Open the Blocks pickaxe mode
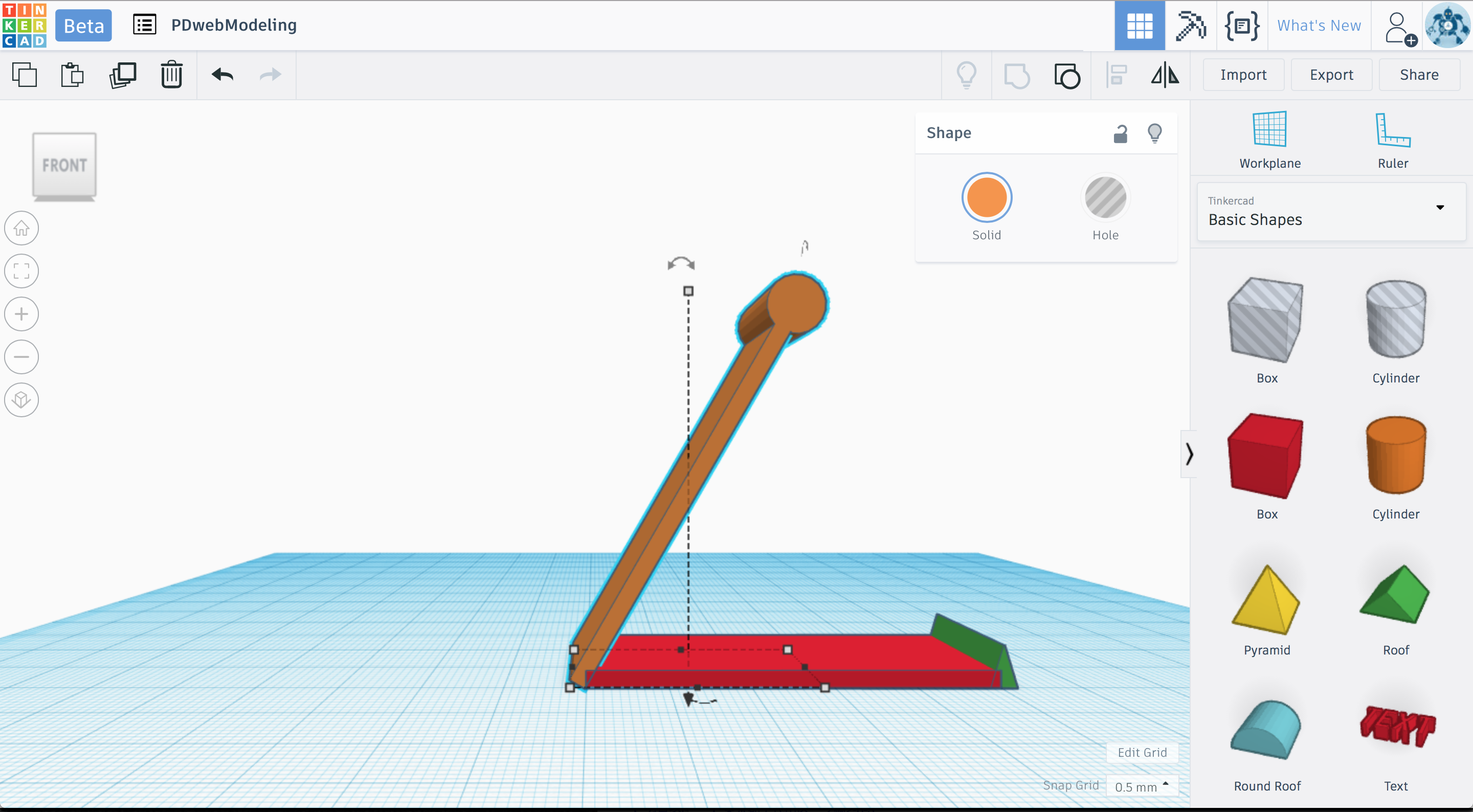 (x=1191, y=26)
